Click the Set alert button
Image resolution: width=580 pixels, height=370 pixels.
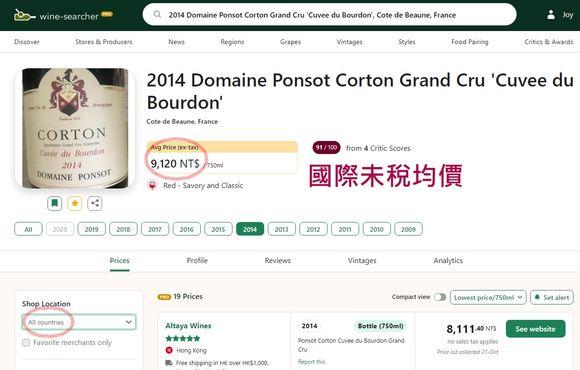[x=552, y=297]
